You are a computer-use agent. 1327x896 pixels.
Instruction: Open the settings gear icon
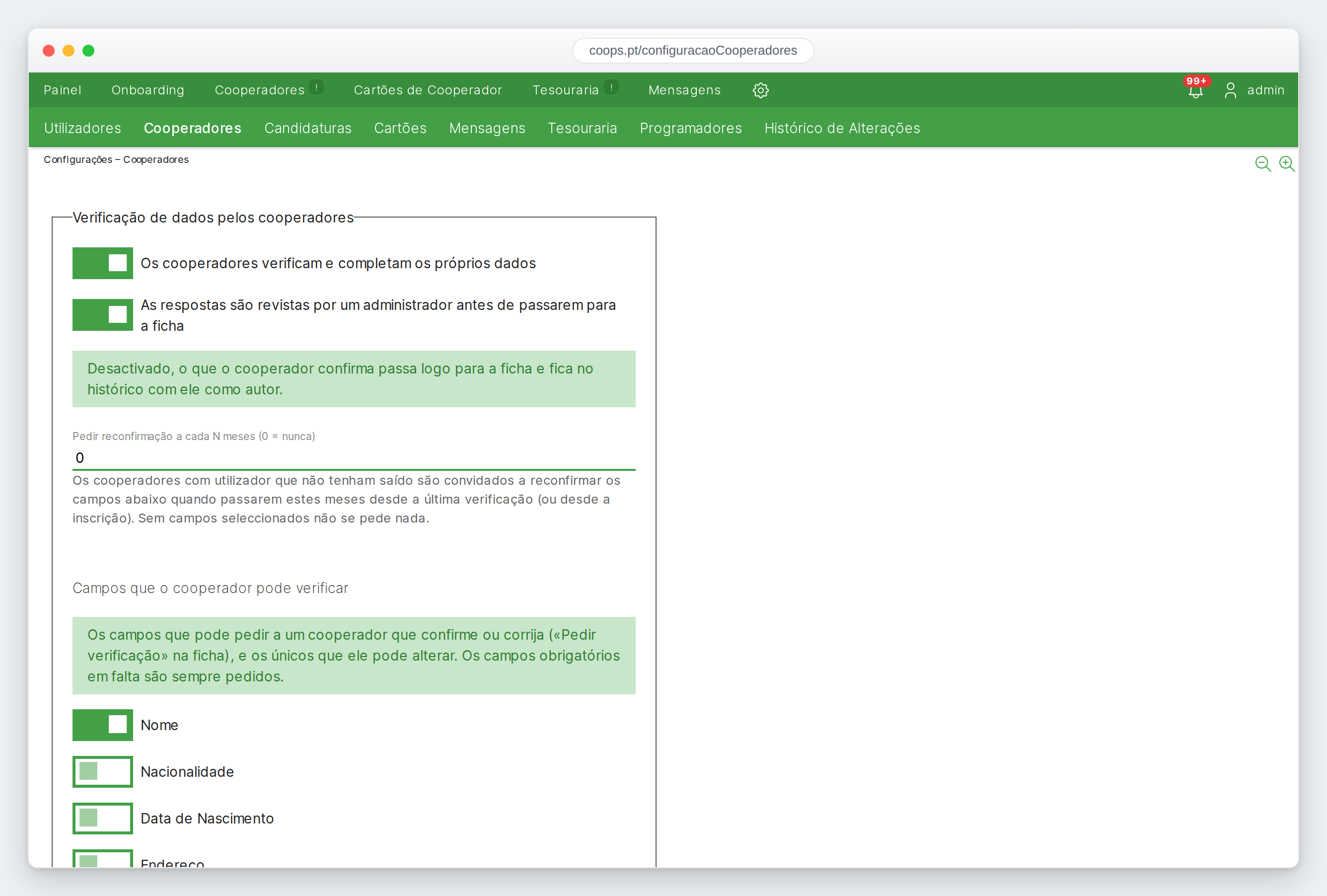[x=760, y=90]
